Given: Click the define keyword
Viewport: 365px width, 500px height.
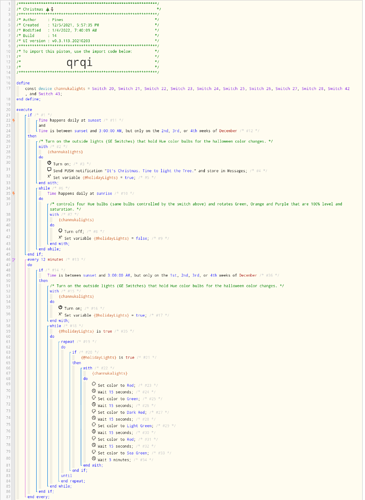Looking at the screenshot, I should tap(23, 83).
